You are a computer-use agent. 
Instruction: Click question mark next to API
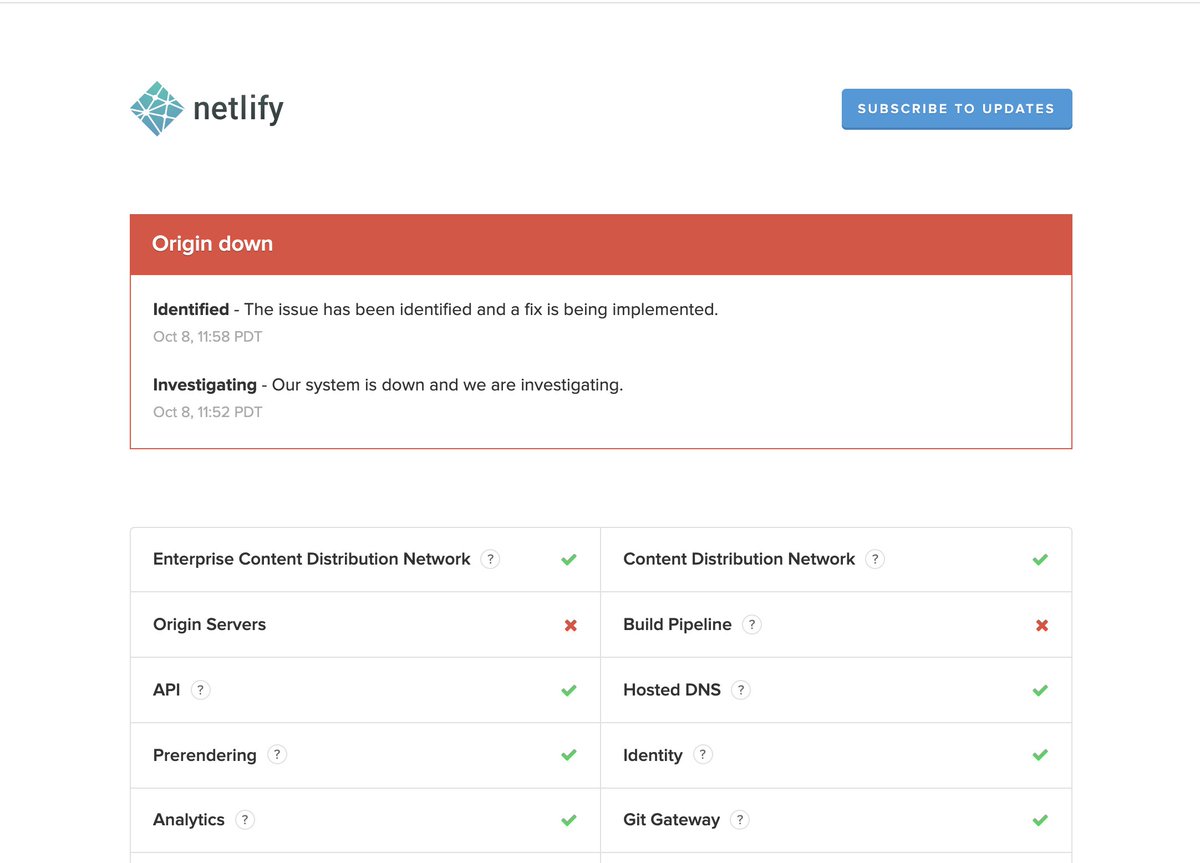pyautogui.click(x=201, y=690)
